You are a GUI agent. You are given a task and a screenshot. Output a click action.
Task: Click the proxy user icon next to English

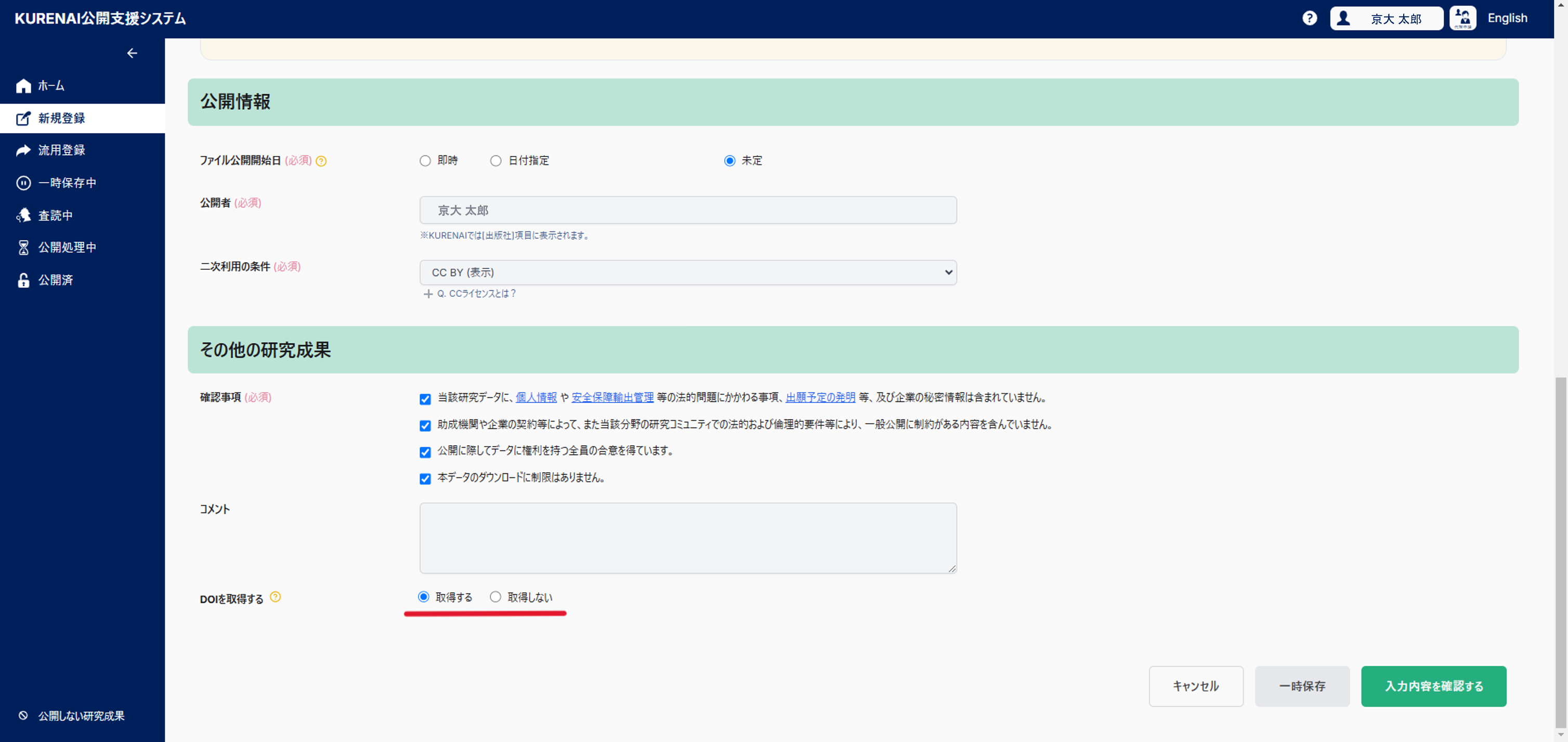[1462, 18]
